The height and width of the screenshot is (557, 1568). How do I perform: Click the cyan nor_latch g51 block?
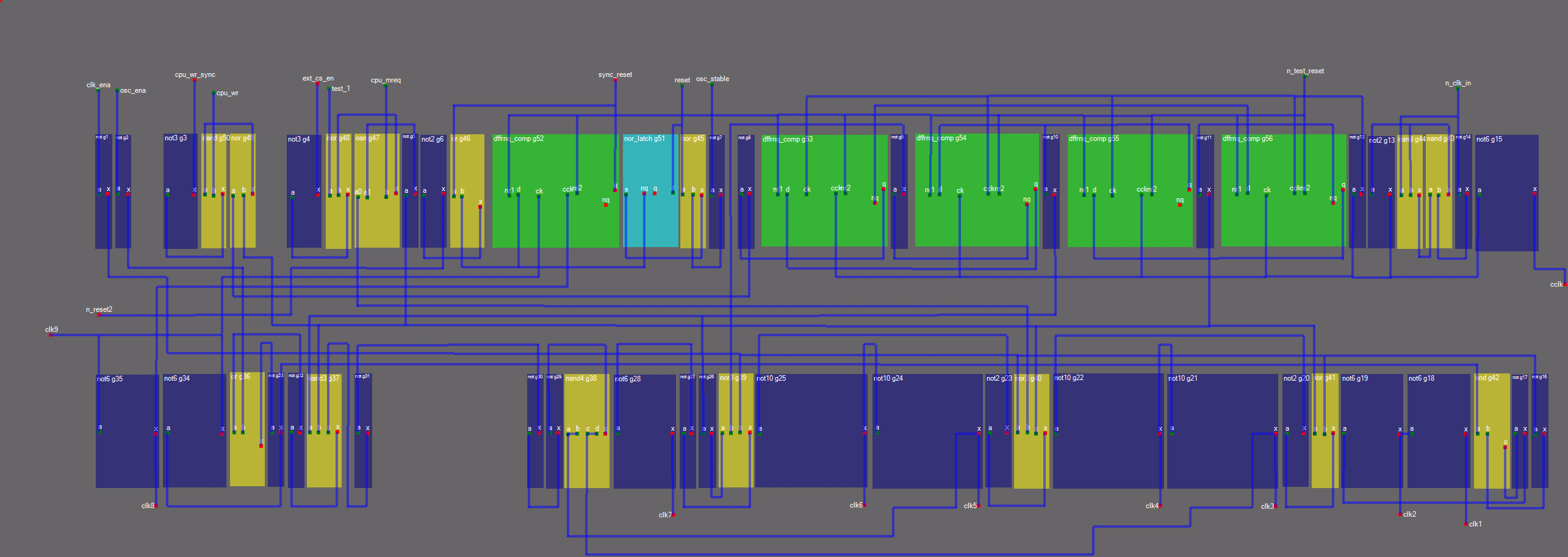click(x=650, y=191)
